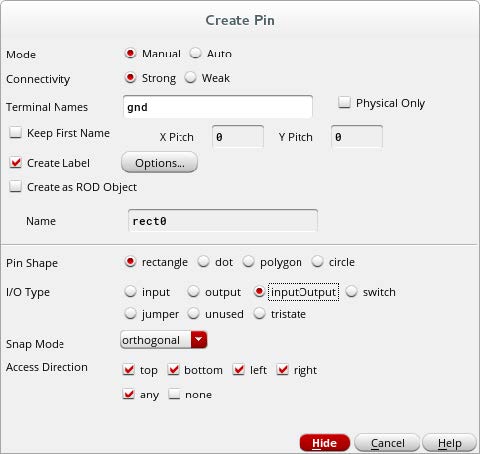Toggle right access direction

click(283, 370)
